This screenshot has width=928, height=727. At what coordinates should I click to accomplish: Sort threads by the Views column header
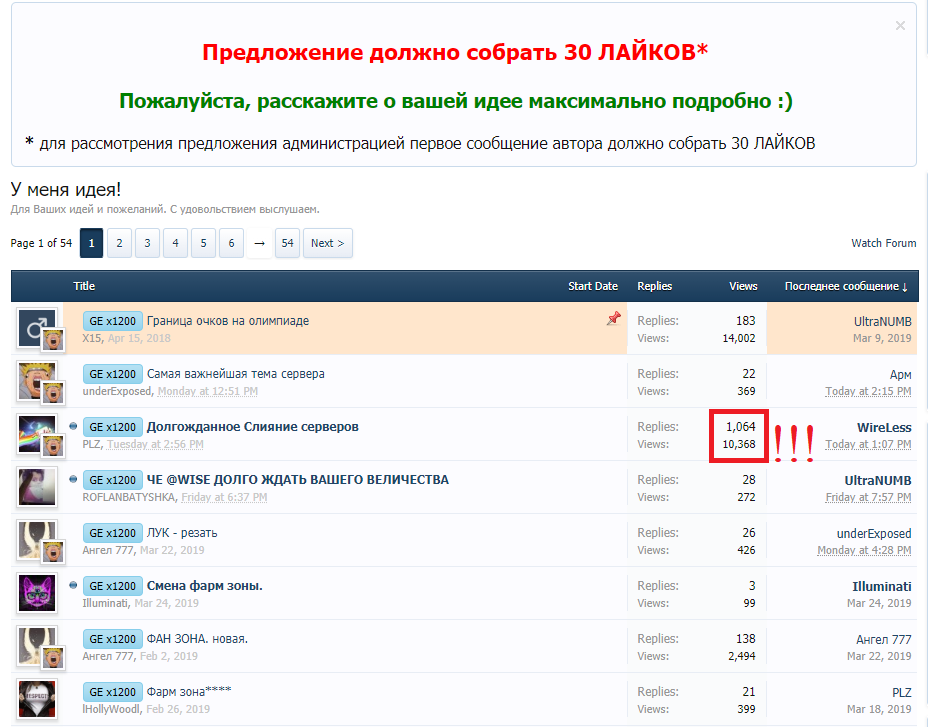pyautogui.click(x=742, y=286)
